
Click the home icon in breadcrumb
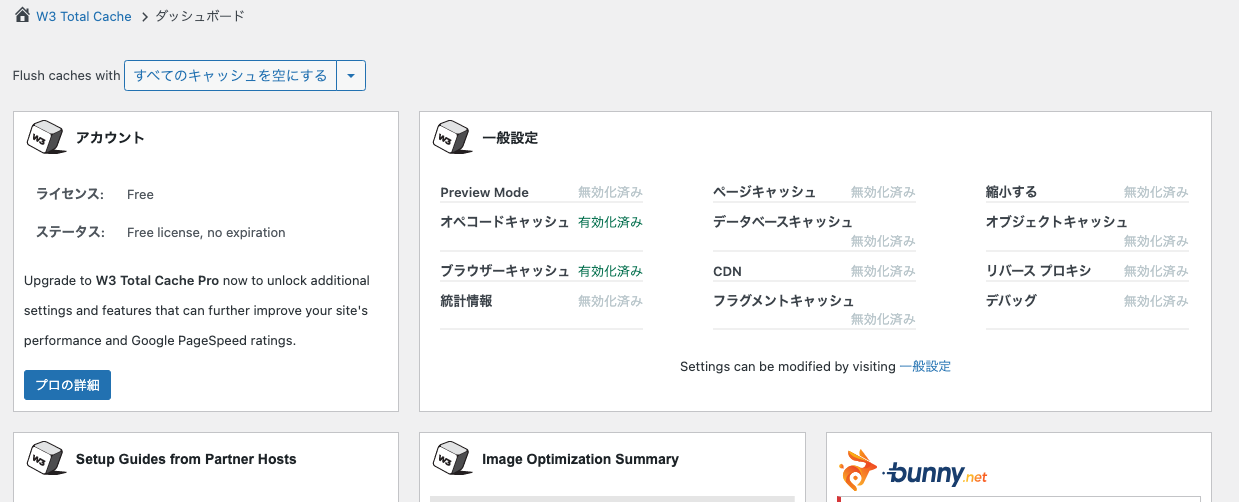22,16
